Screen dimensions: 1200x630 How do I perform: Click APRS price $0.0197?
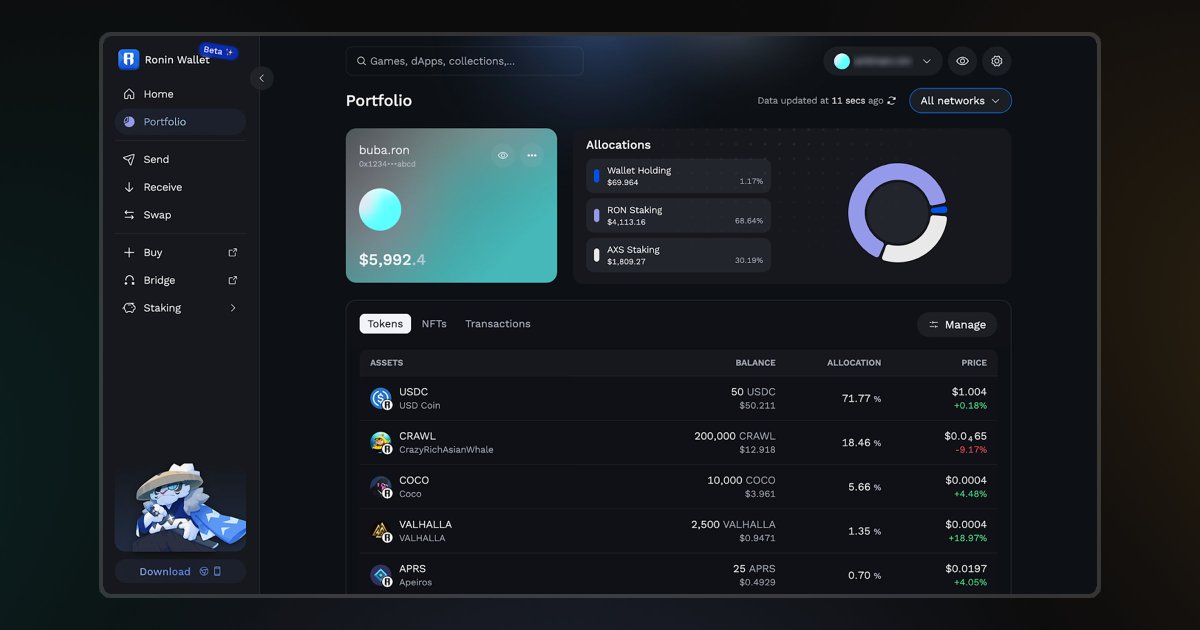(x=967, y=569)
